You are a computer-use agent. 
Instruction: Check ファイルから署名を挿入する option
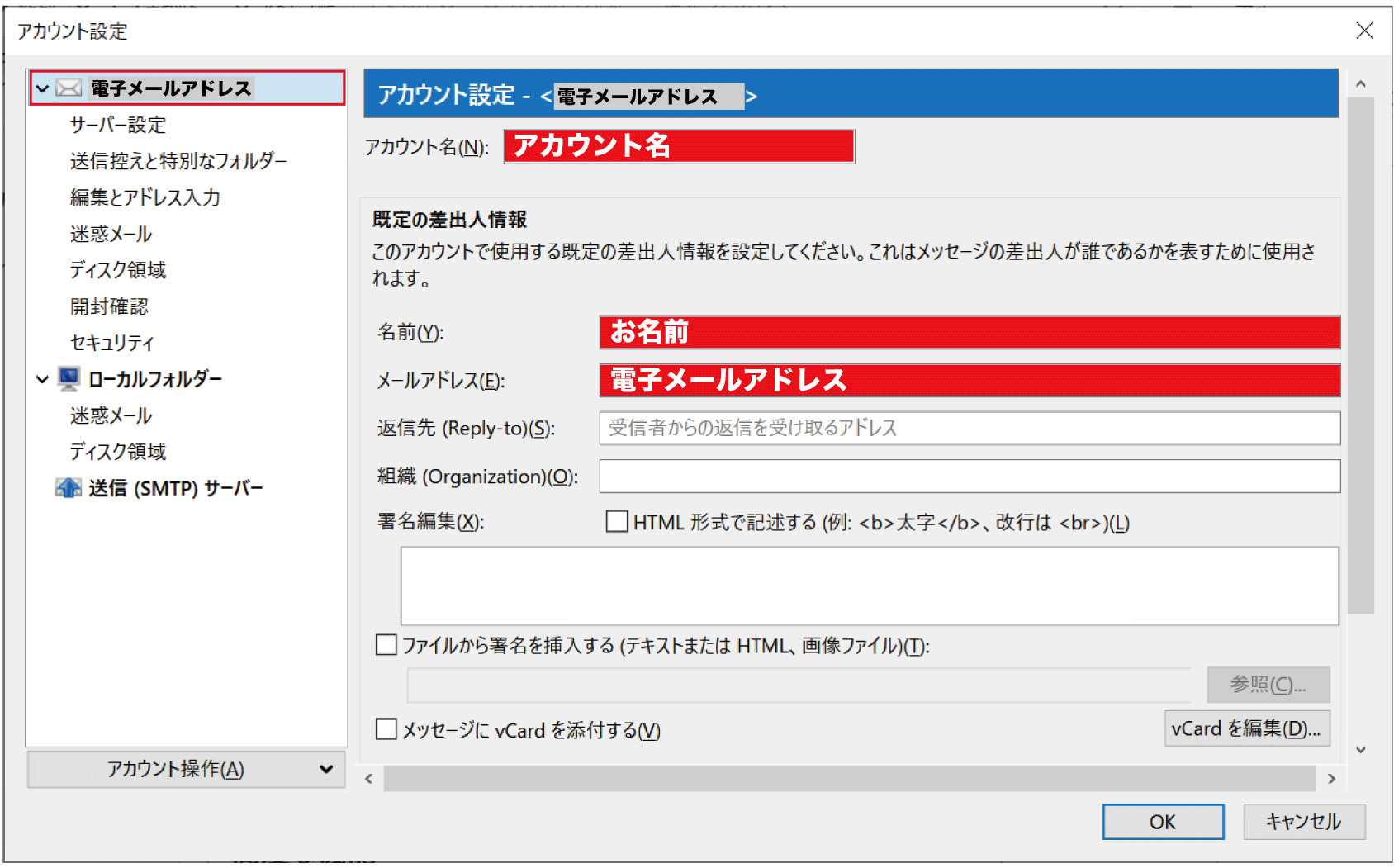point(386,645)
